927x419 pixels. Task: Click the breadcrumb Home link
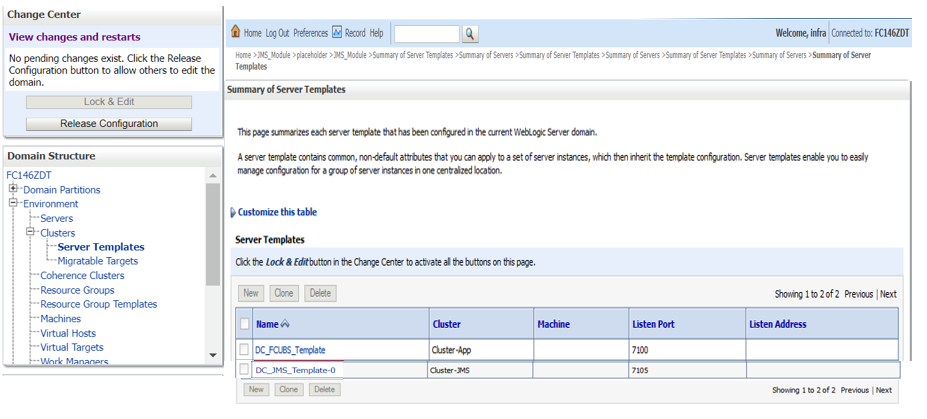243,55
